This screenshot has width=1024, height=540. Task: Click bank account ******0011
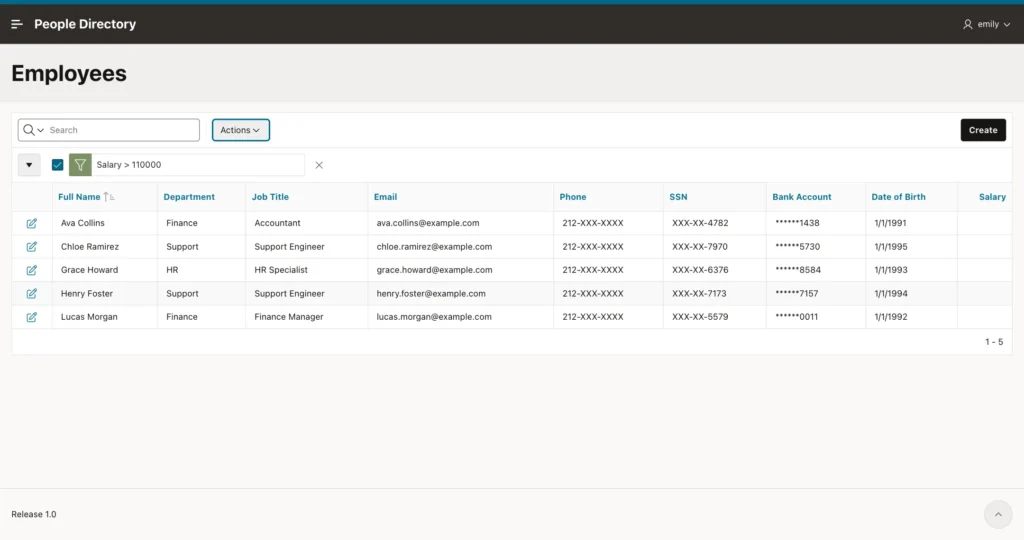coord(796,317)
